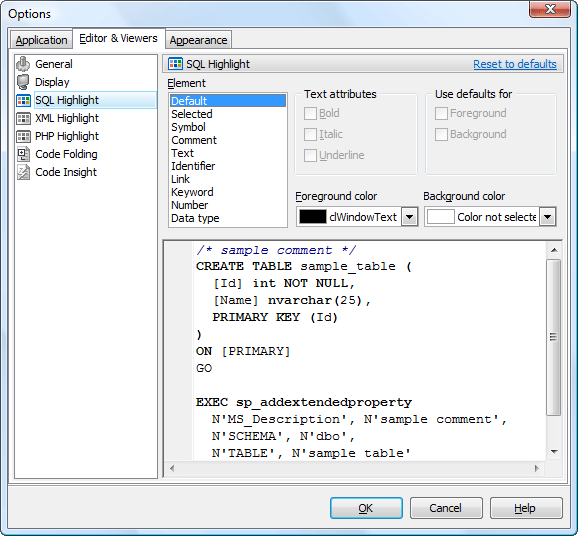Enable the Italic text attribute

click(x=310, y=134)
